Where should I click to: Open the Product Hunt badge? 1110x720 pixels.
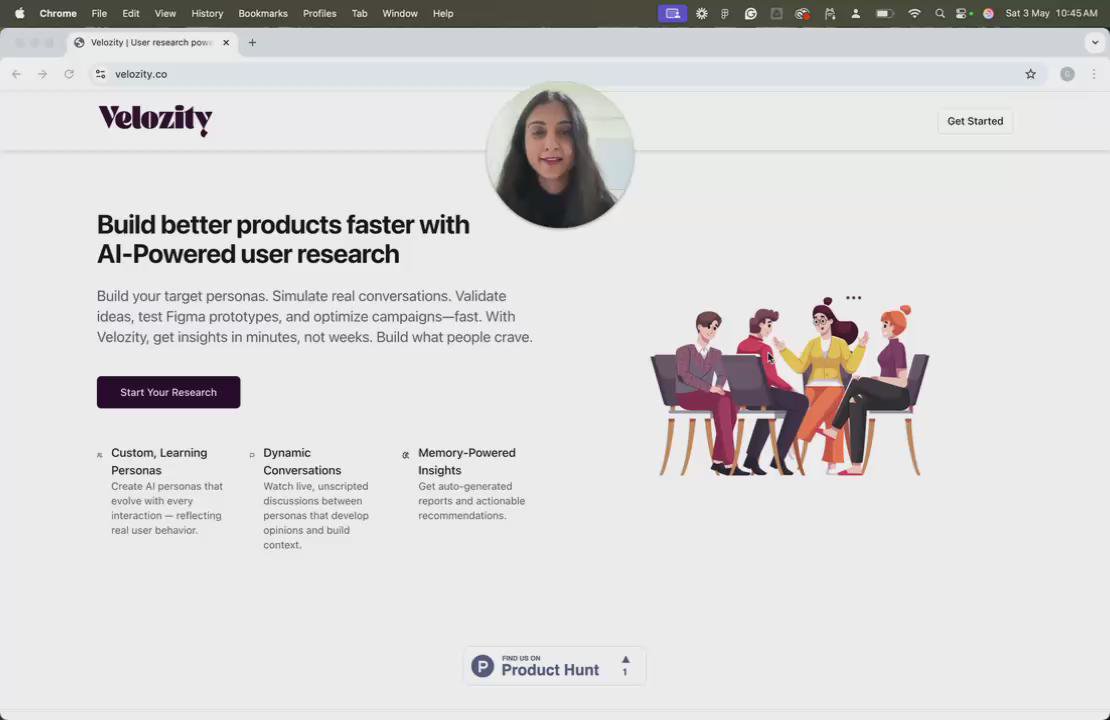[554, 665]
